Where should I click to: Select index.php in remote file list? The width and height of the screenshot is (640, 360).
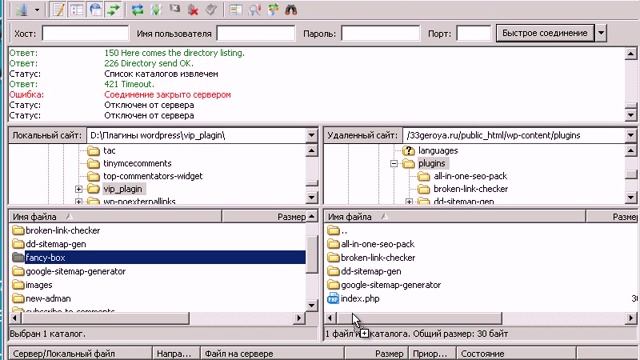click(x=360, y=298)
